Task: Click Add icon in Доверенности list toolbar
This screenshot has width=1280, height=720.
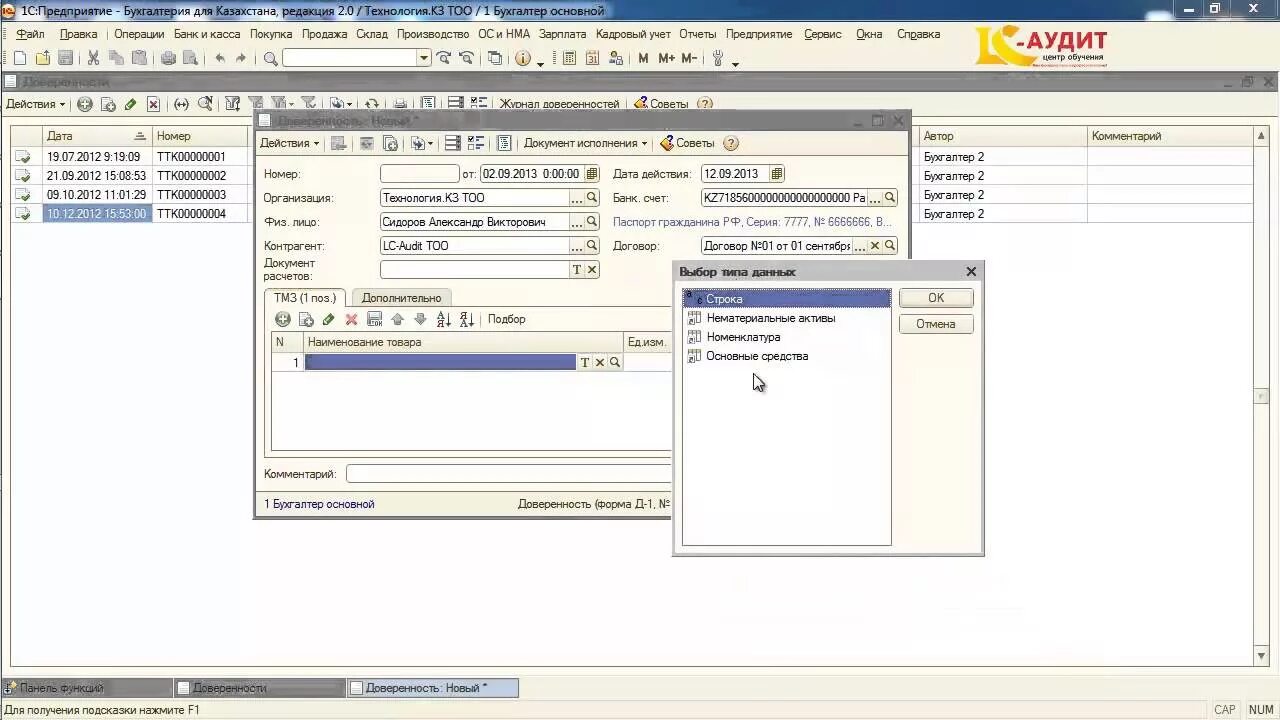Action: tap(85, 103)
